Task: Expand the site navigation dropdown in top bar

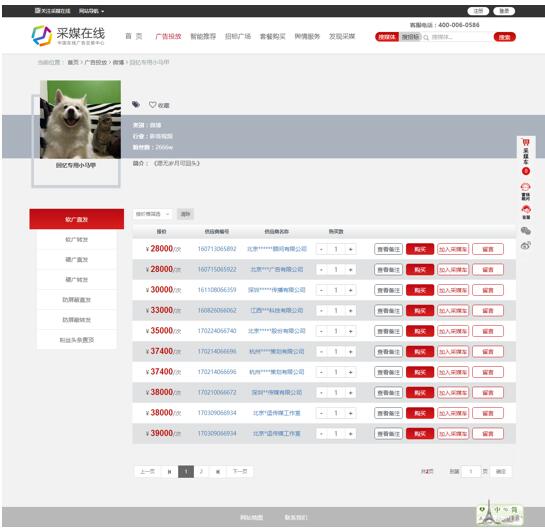Action: pos(91,11)
